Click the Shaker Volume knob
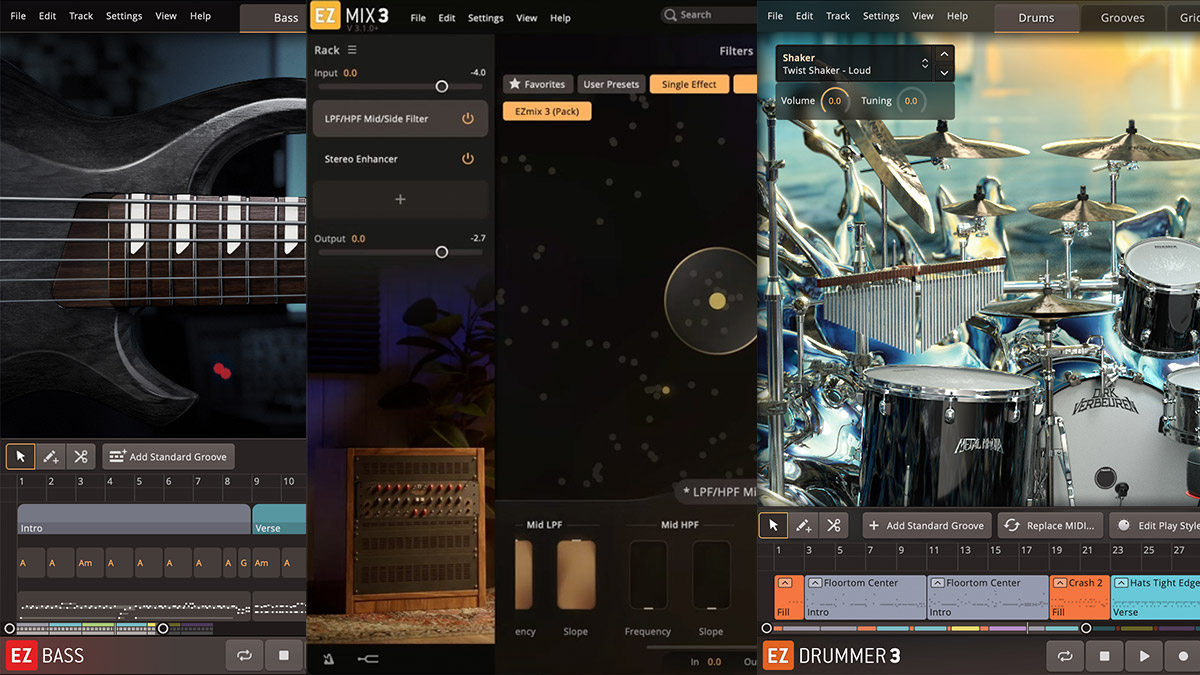This screenshot has height=675, width=1200. coord(834,101)
